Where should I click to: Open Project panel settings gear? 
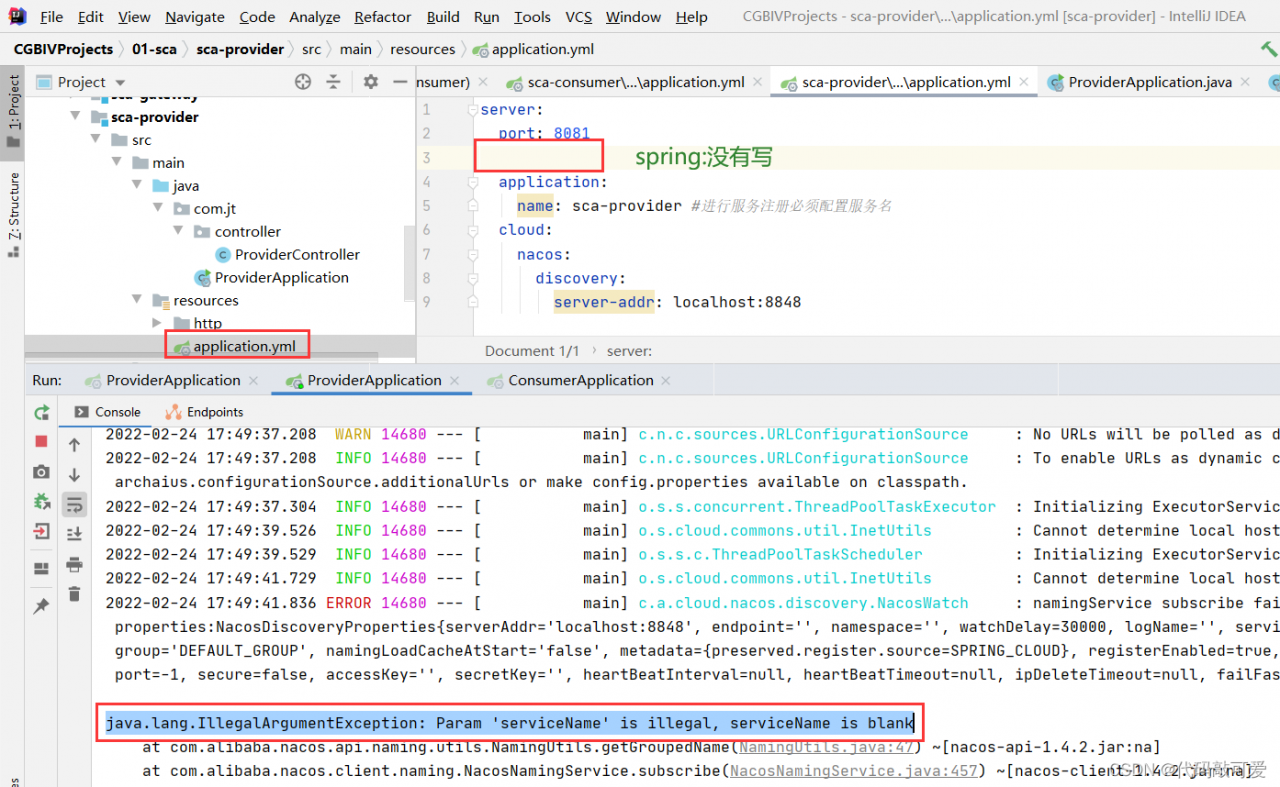pyautogui.click(x=371, y=82)
